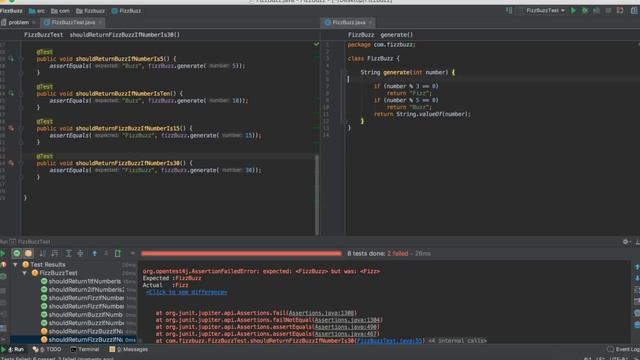Close the FizzBuzz.java tab

371,22
